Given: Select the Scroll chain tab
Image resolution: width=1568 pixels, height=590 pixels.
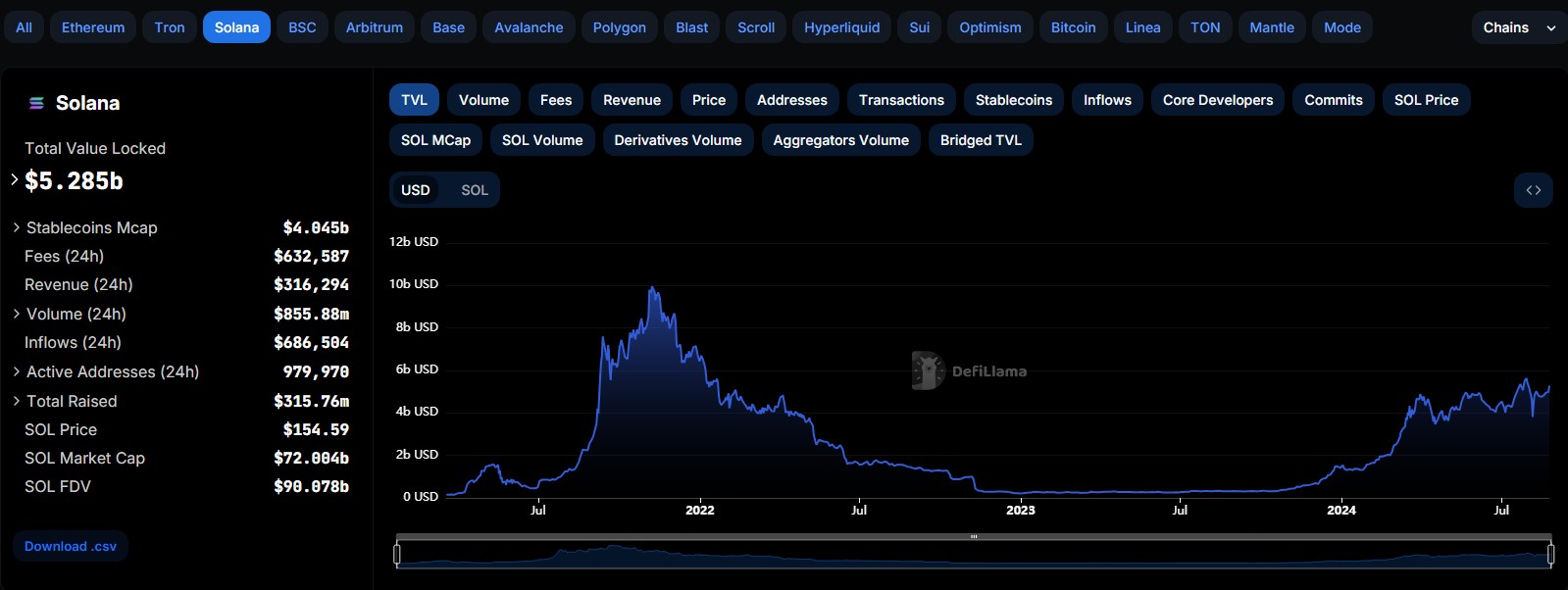Looking at the screenshot, I should [757, 27].
